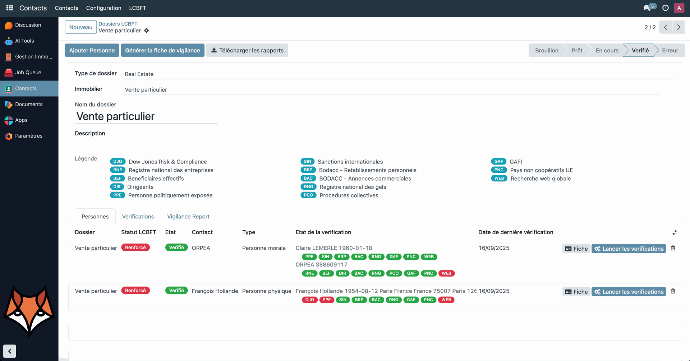Open the LCBFT menu

coord(137,8)
